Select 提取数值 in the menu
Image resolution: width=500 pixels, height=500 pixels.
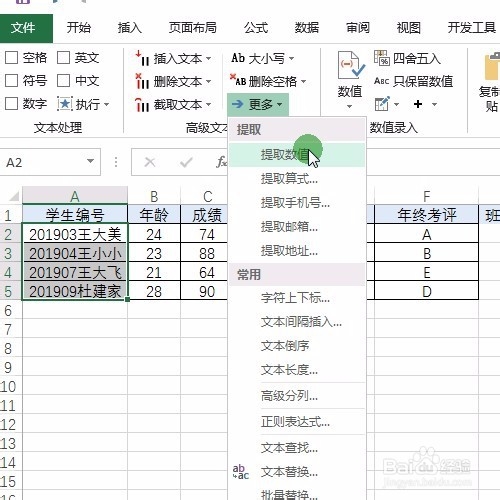297,155
